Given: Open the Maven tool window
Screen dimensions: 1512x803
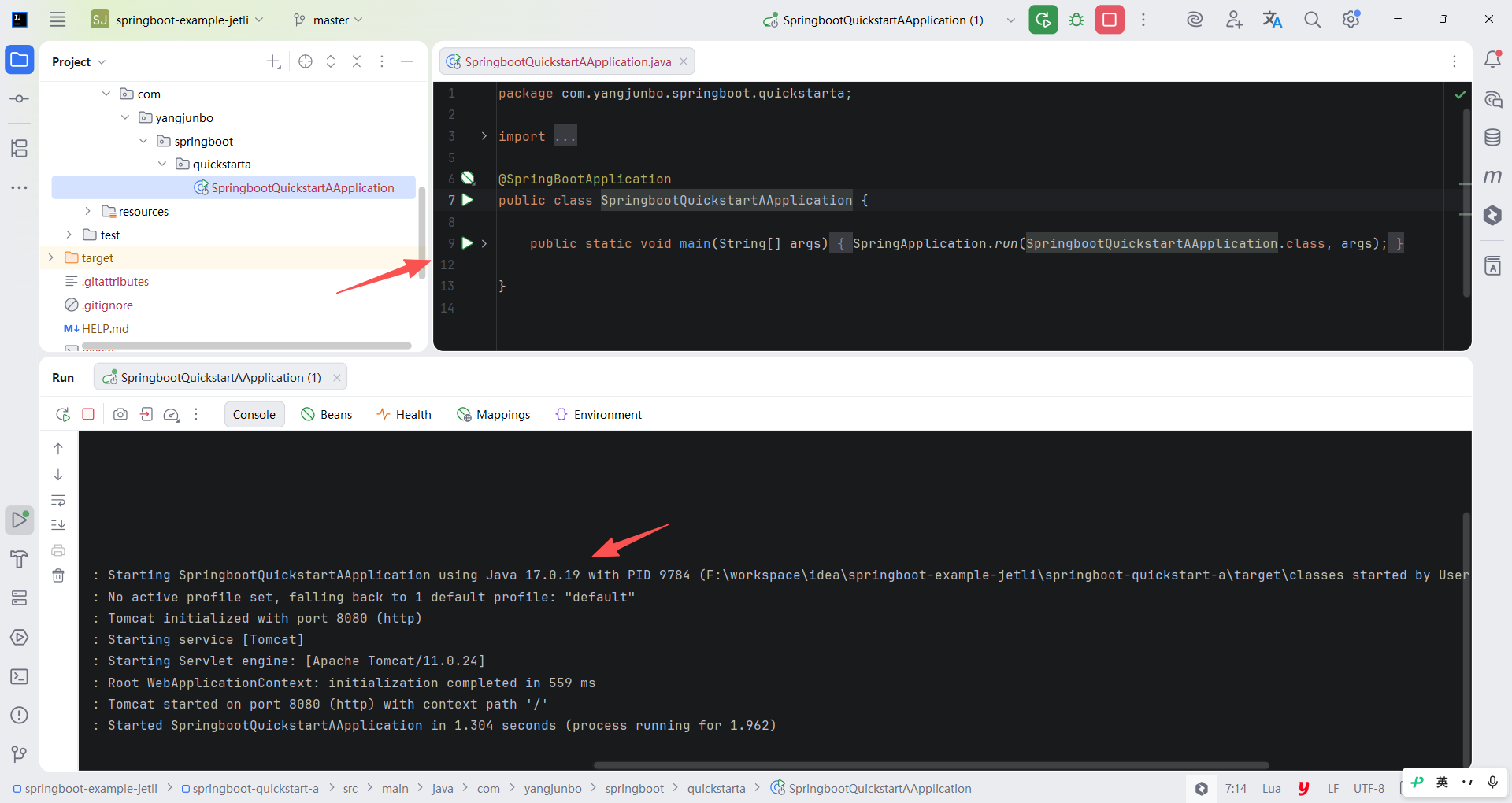Looking at the screenshot, I should (x=1492, y=176).
